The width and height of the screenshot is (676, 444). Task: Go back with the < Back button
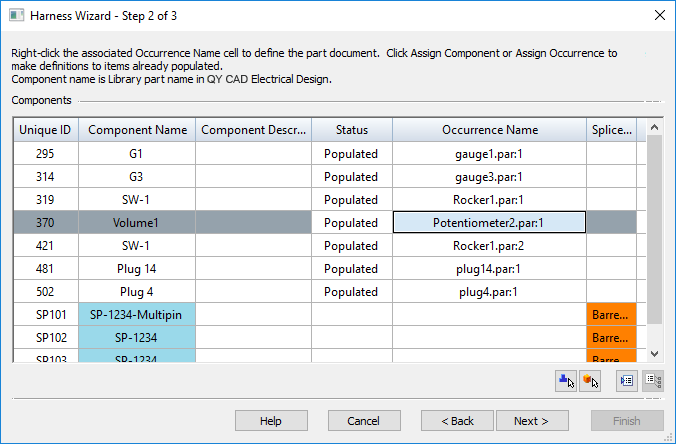[457, 421]
